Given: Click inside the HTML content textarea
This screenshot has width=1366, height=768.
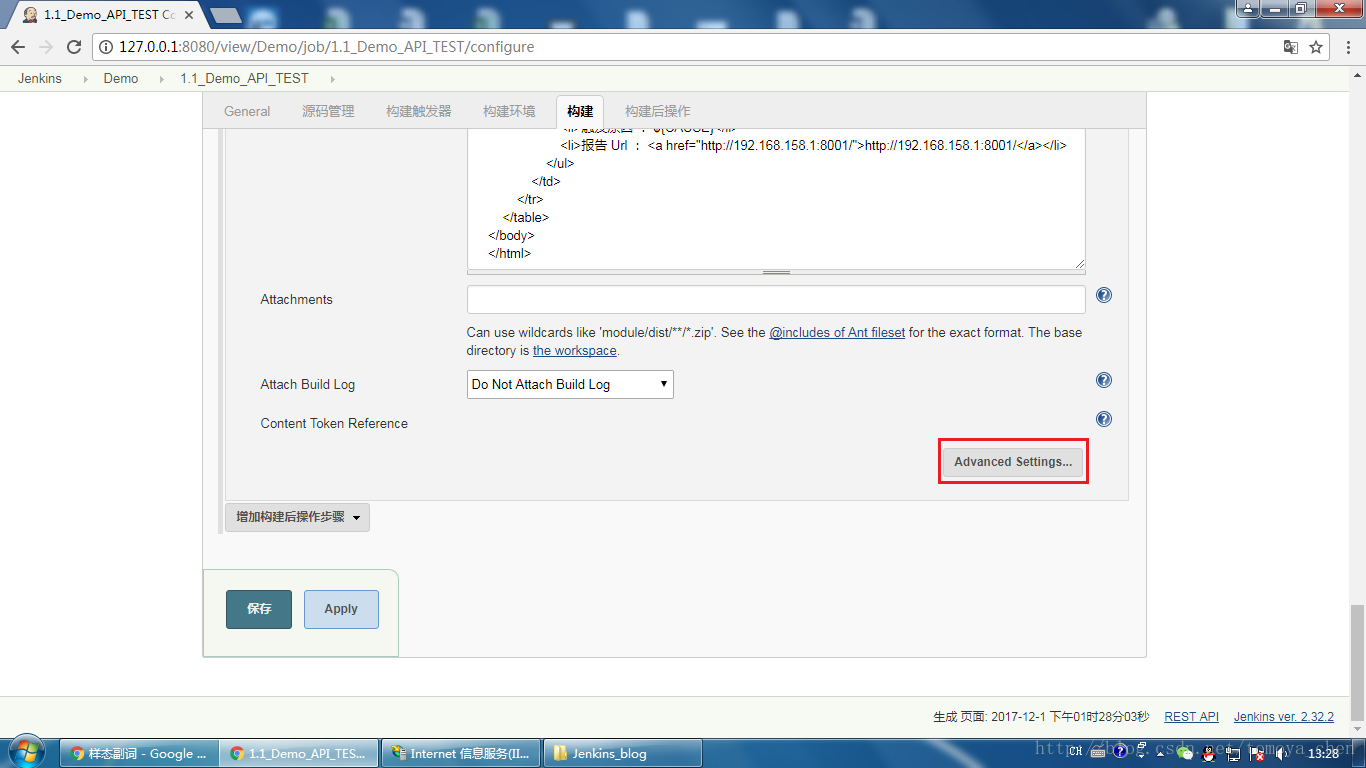Looking at the screenshot, I should click(776, 198).
